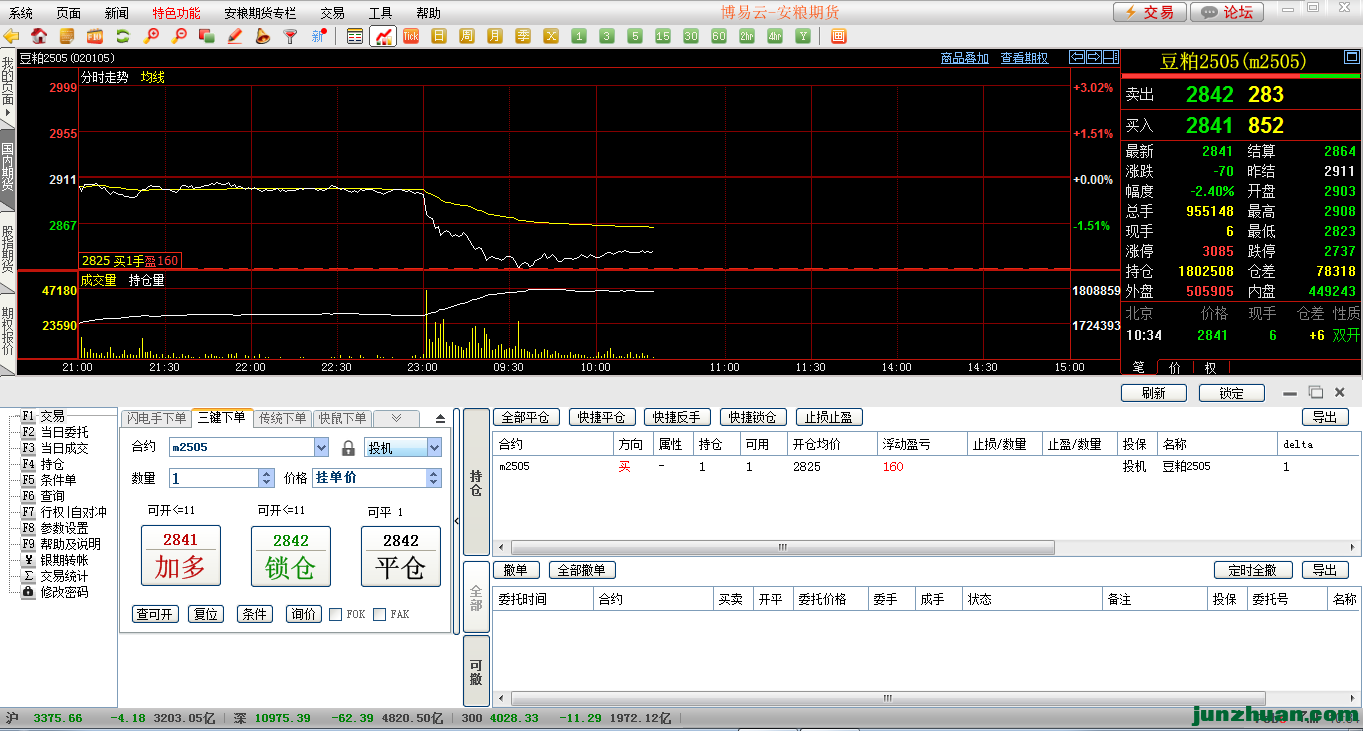Switch to daily 日 K-line icon
Screen dimensions: 1363x731
coord(439,36)
